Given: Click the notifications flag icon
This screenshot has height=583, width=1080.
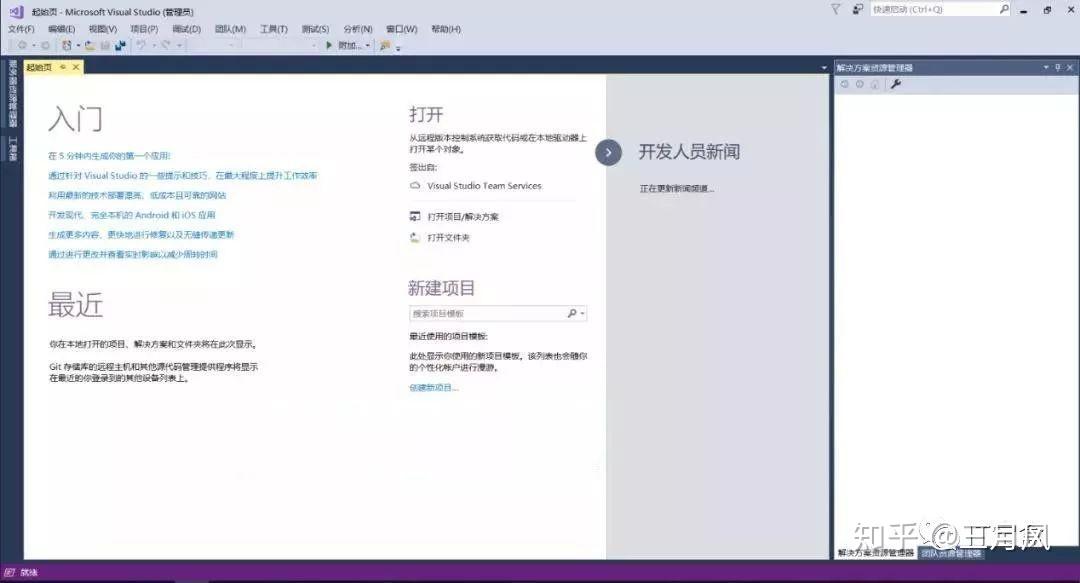Looking at the screenshot, I should [835, 9].
